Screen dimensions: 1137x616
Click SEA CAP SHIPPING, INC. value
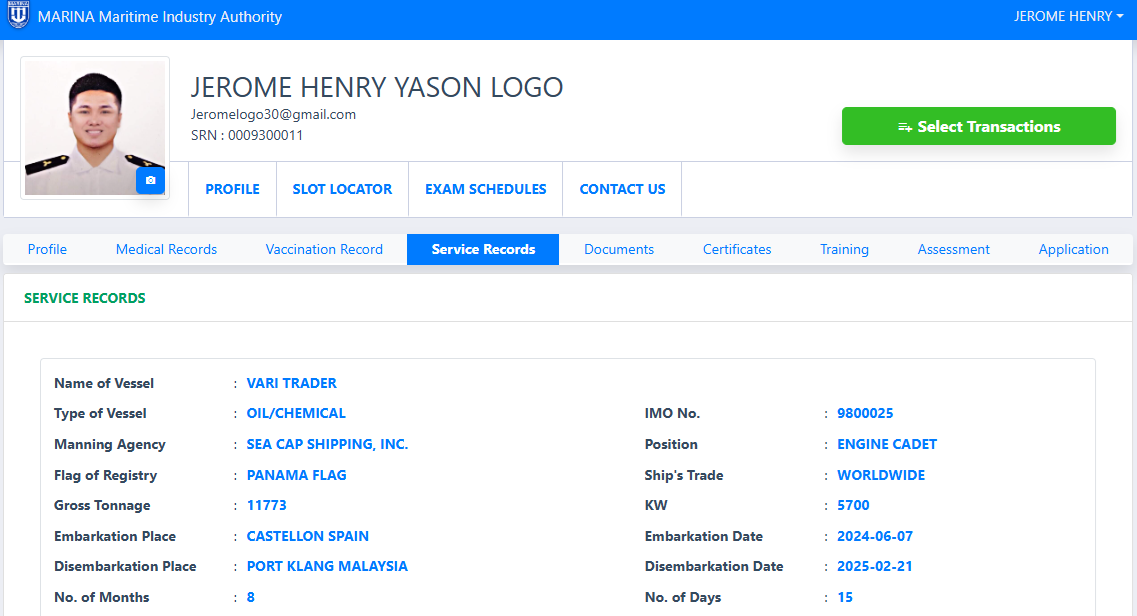[x=327, y=444]
